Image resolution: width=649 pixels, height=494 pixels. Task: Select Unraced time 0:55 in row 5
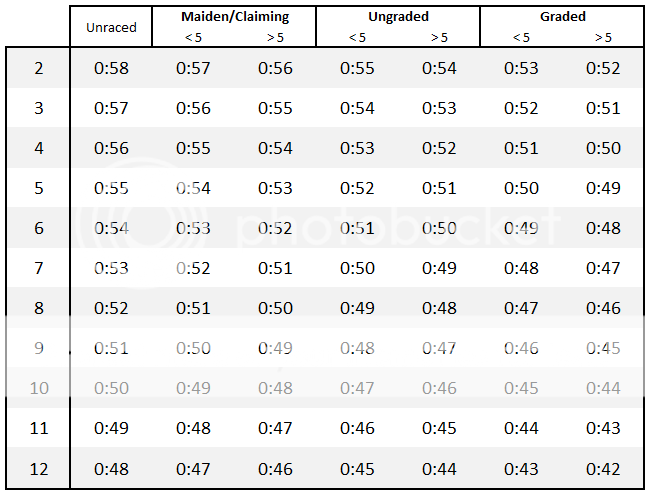point(111,188)
